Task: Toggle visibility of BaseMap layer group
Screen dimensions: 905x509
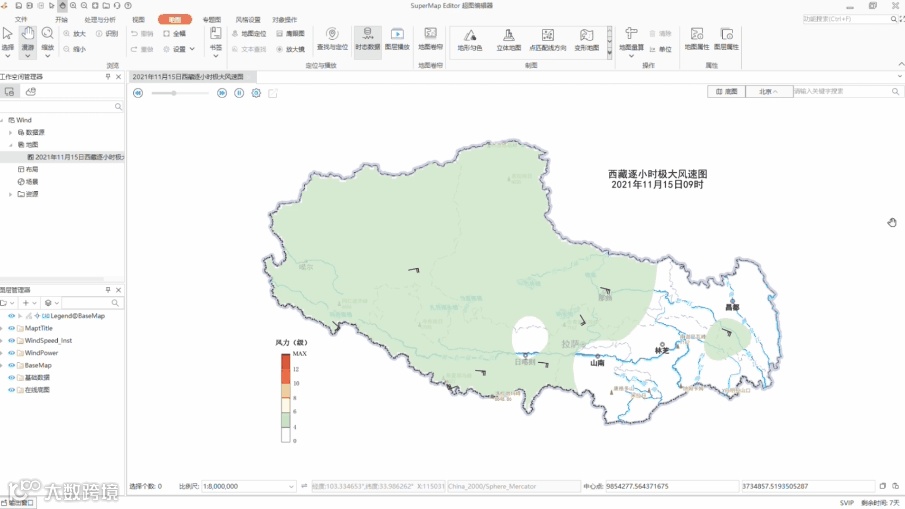Action: [x=11, y=365]
